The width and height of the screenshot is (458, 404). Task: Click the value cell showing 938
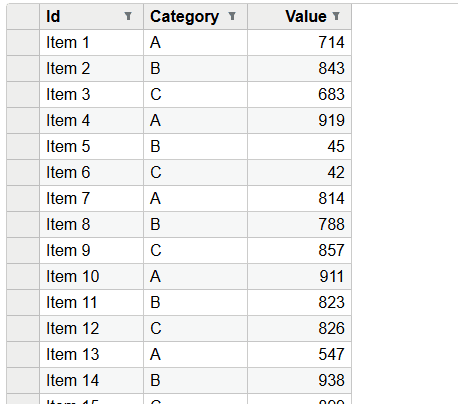pyautogui.click(x=300, y=380)
